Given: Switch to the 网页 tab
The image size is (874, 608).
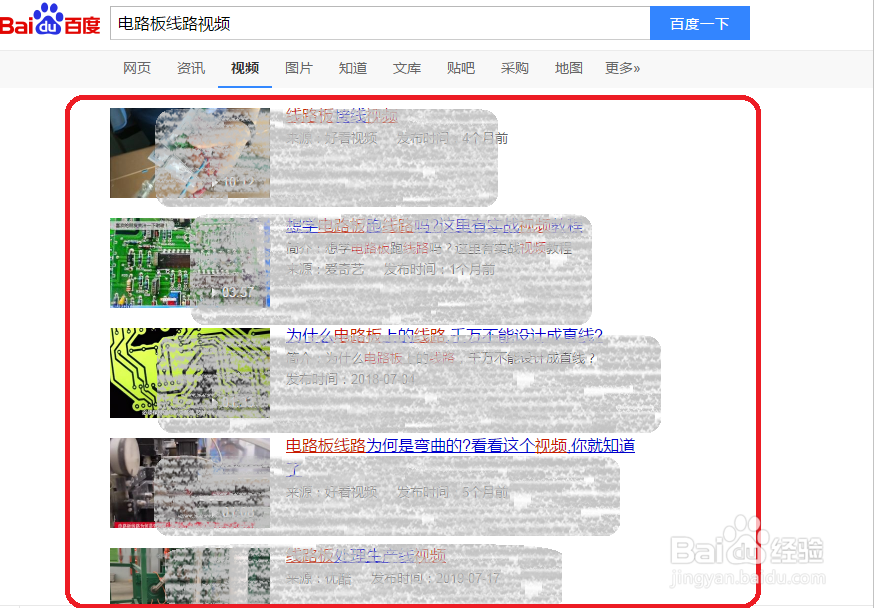Looking at the screenshot, I should [137, 68].
